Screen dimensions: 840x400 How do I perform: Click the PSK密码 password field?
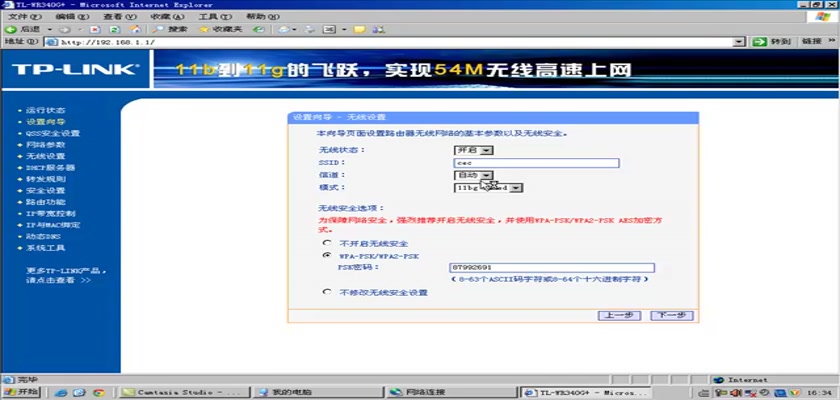pyautogui.click(x=552, y=268)
